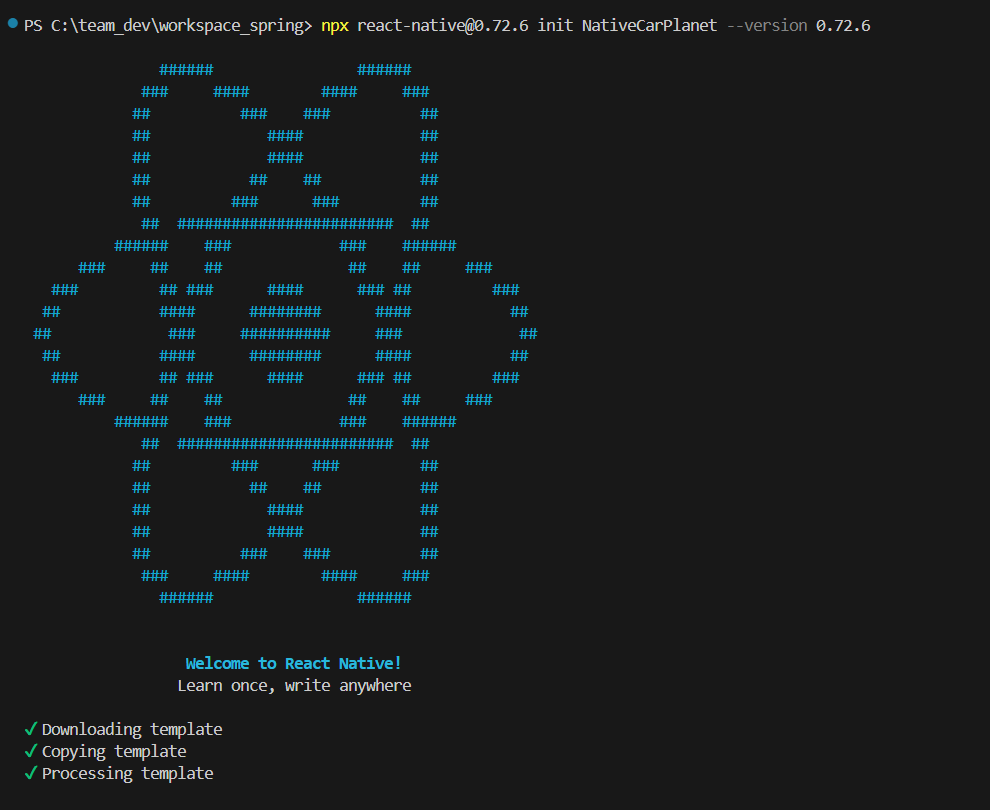990x810 pixels.
Task: Click the 'Processing template' text
Action: (x=128, y=774)
